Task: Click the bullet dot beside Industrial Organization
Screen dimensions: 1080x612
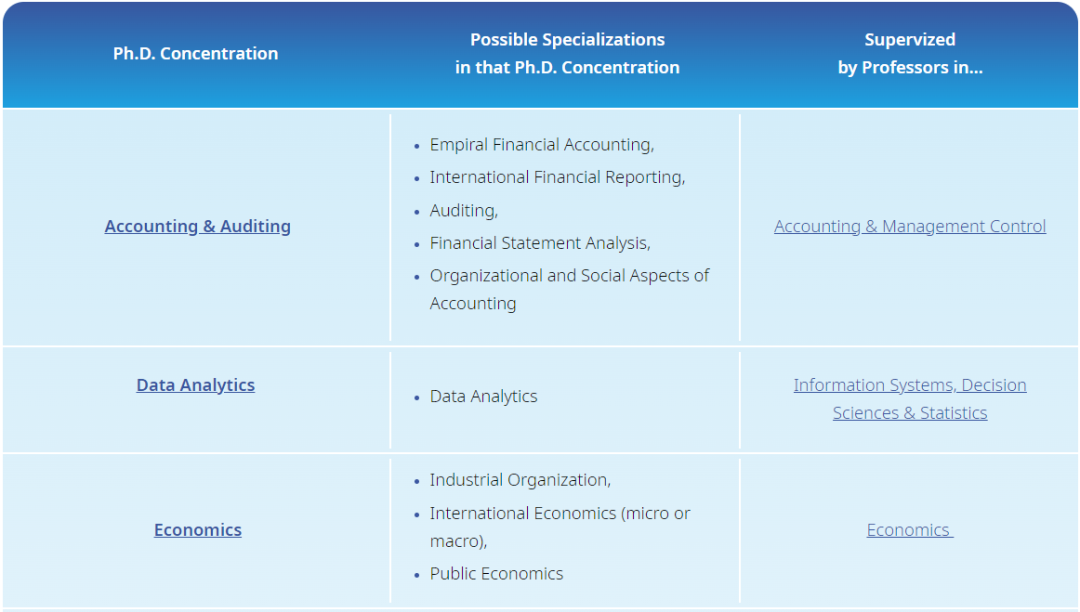Action: 417,481
